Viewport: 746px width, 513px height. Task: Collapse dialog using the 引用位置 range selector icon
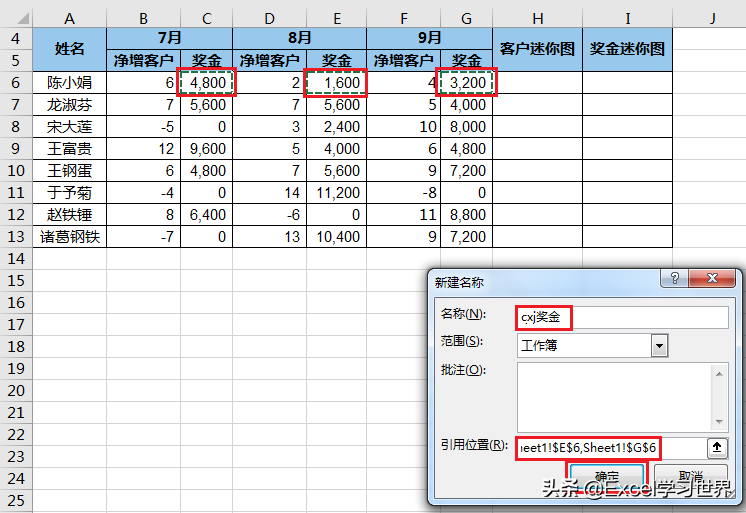coord(717,447)
